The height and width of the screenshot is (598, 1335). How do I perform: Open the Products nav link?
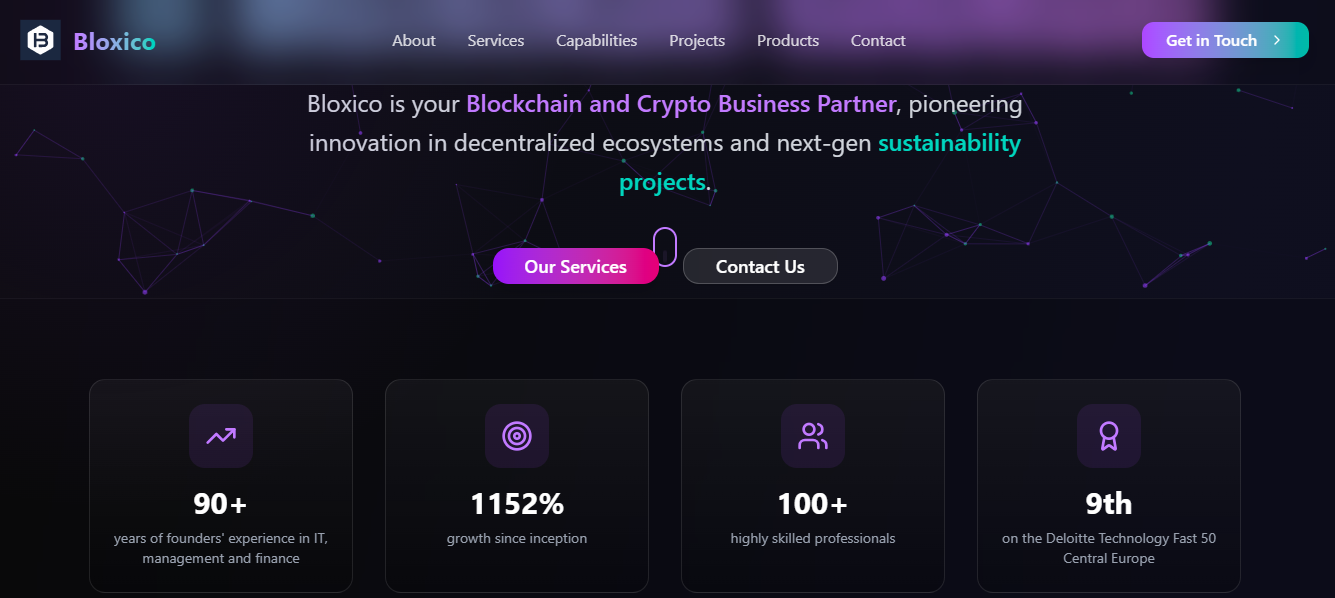tap(788, 41)
